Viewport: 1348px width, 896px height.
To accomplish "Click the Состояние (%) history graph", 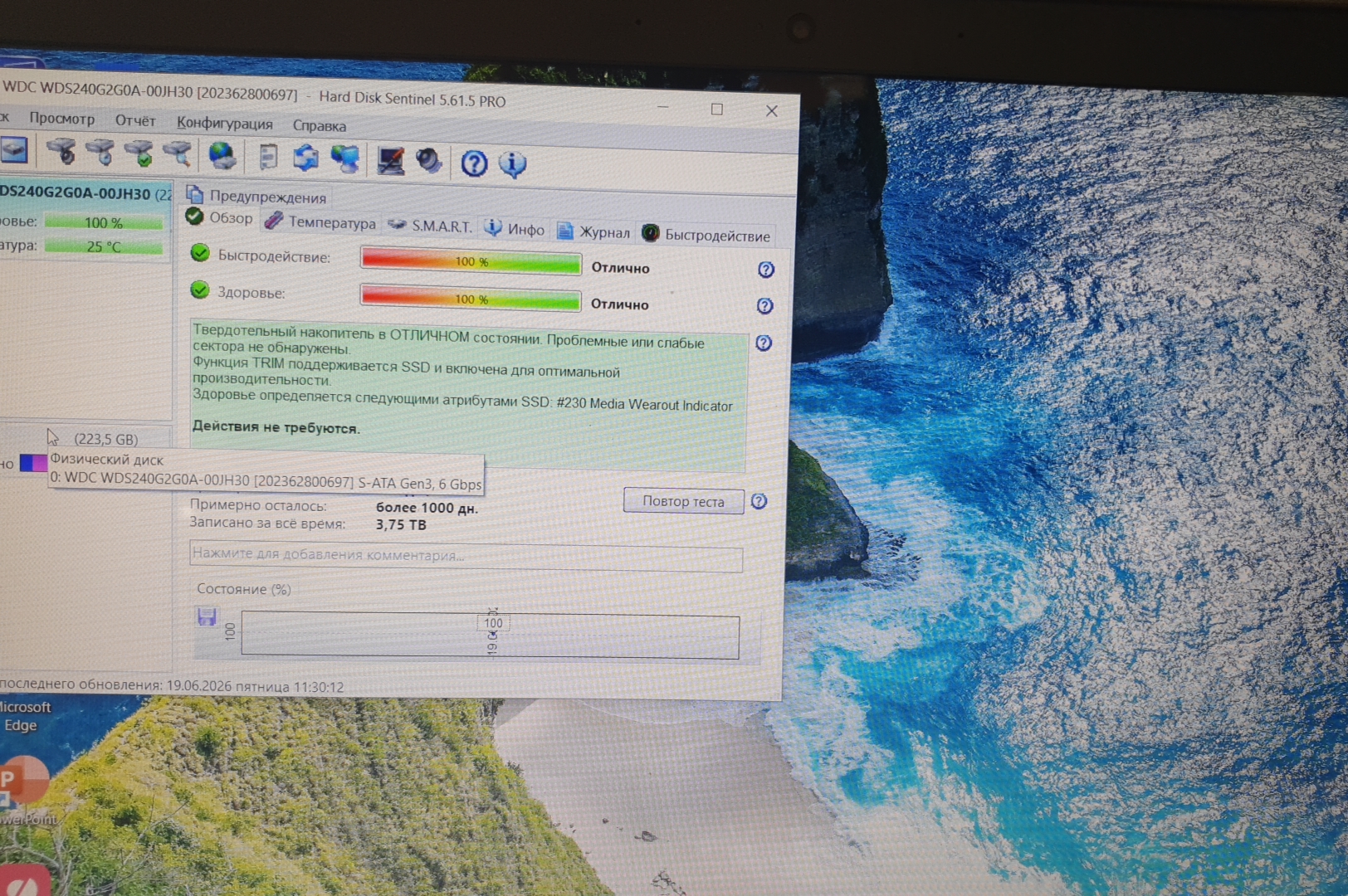I will click(490, 635).
